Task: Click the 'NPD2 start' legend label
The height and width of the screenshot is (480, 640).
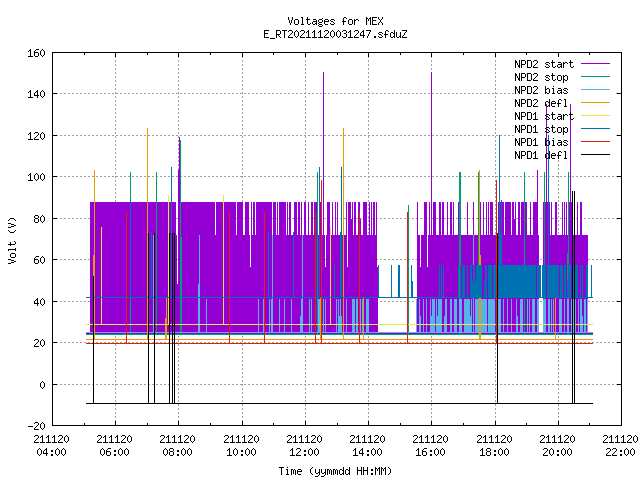Action: tap(544, 64)
